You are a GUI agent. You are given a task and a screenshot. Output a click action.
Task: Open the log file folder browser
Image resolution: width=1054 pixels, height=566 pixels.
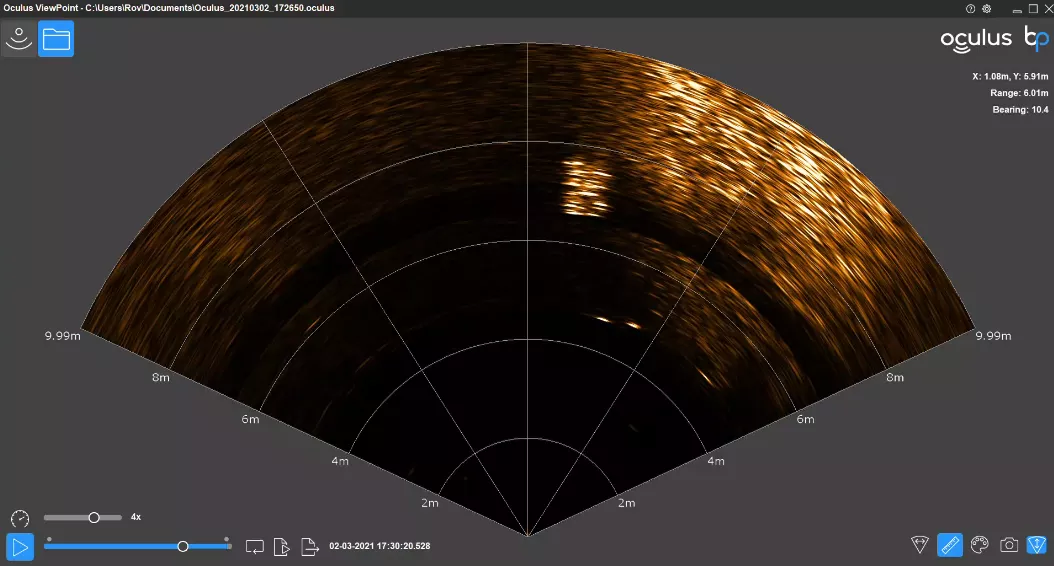pos(56,39)
